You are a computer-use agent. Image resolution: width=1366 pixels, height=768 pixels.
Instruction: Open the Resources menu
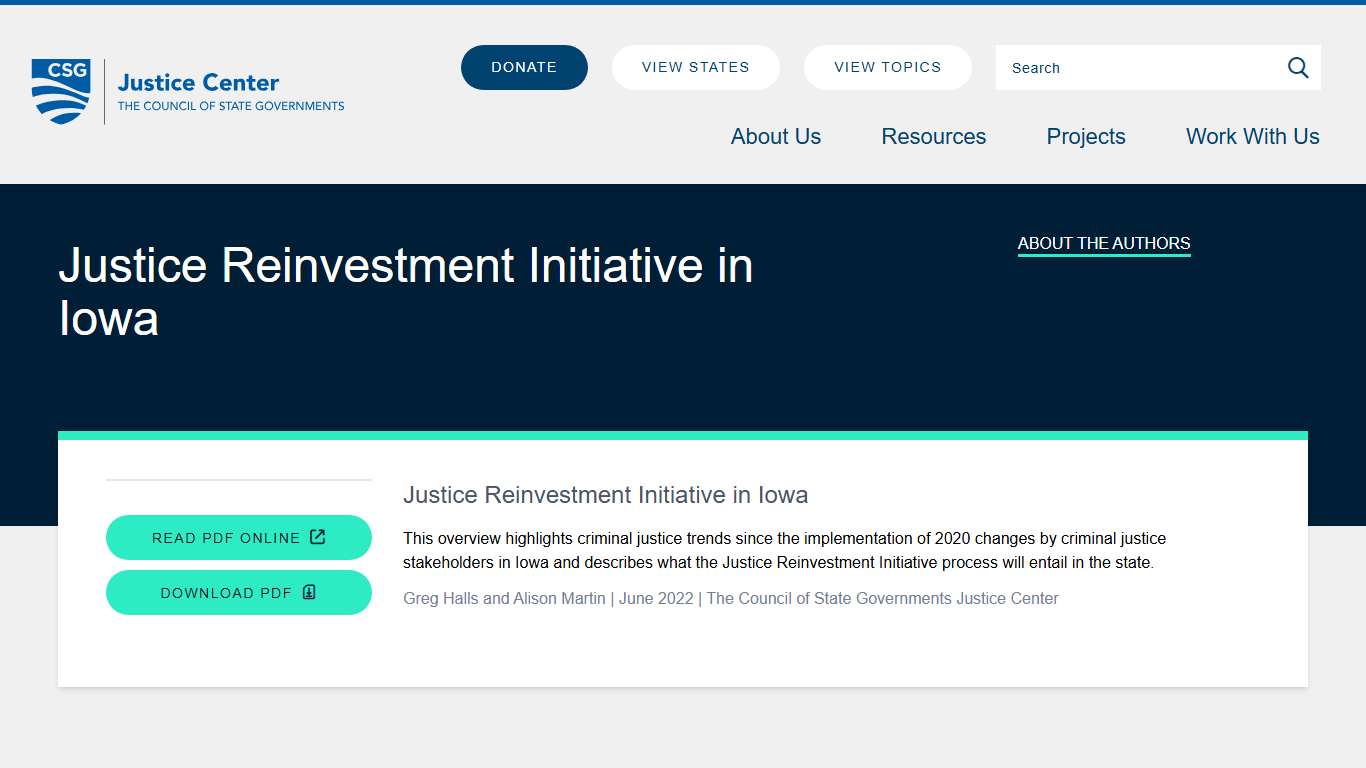click(x=932, y=137)
